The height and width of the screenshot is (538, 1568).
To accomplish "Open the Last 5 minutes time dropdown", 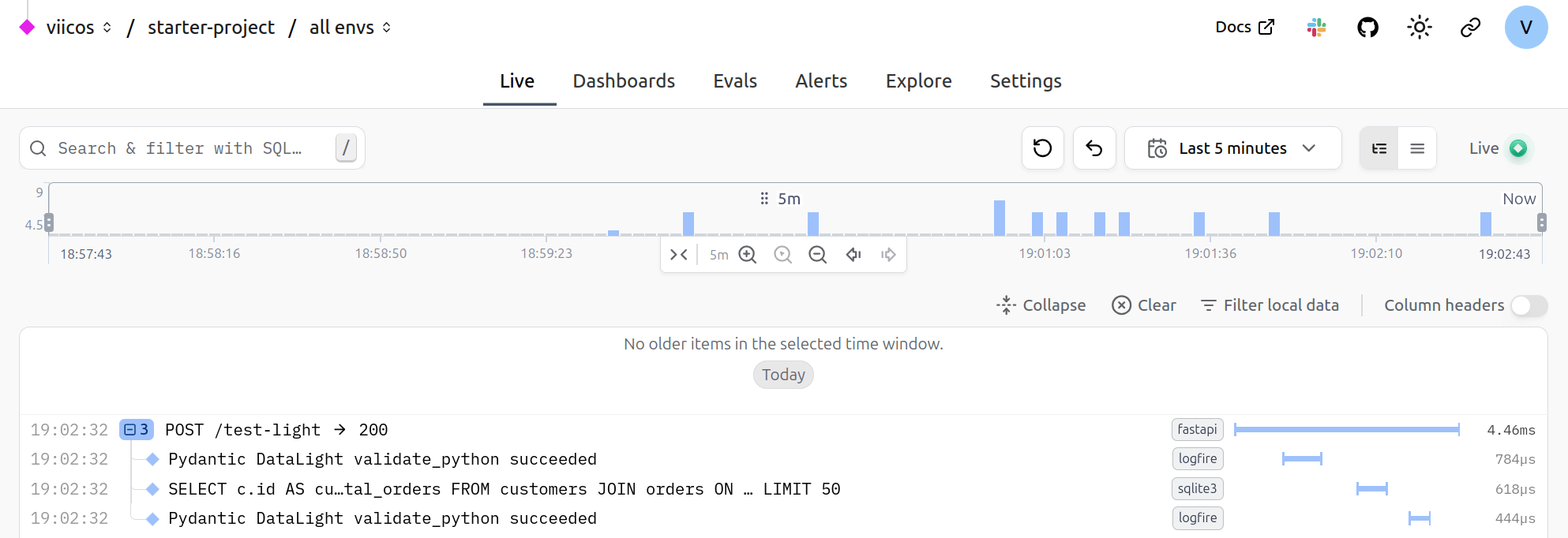I will 1232,148.
